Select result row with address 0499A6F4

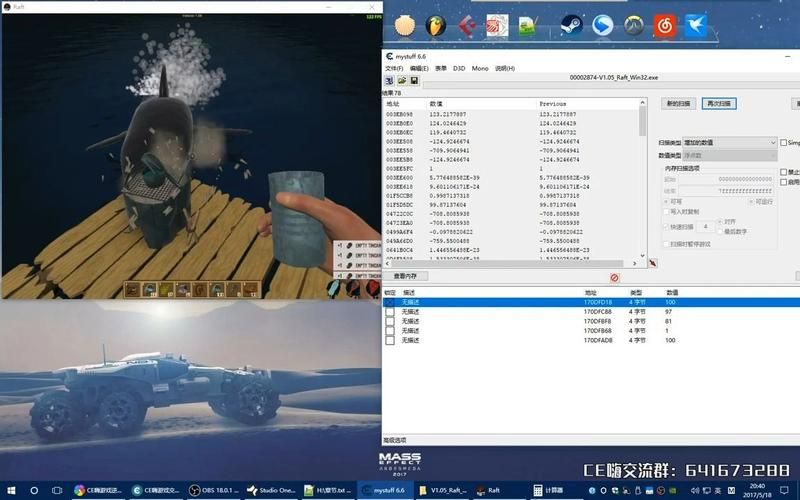point(511,232)
